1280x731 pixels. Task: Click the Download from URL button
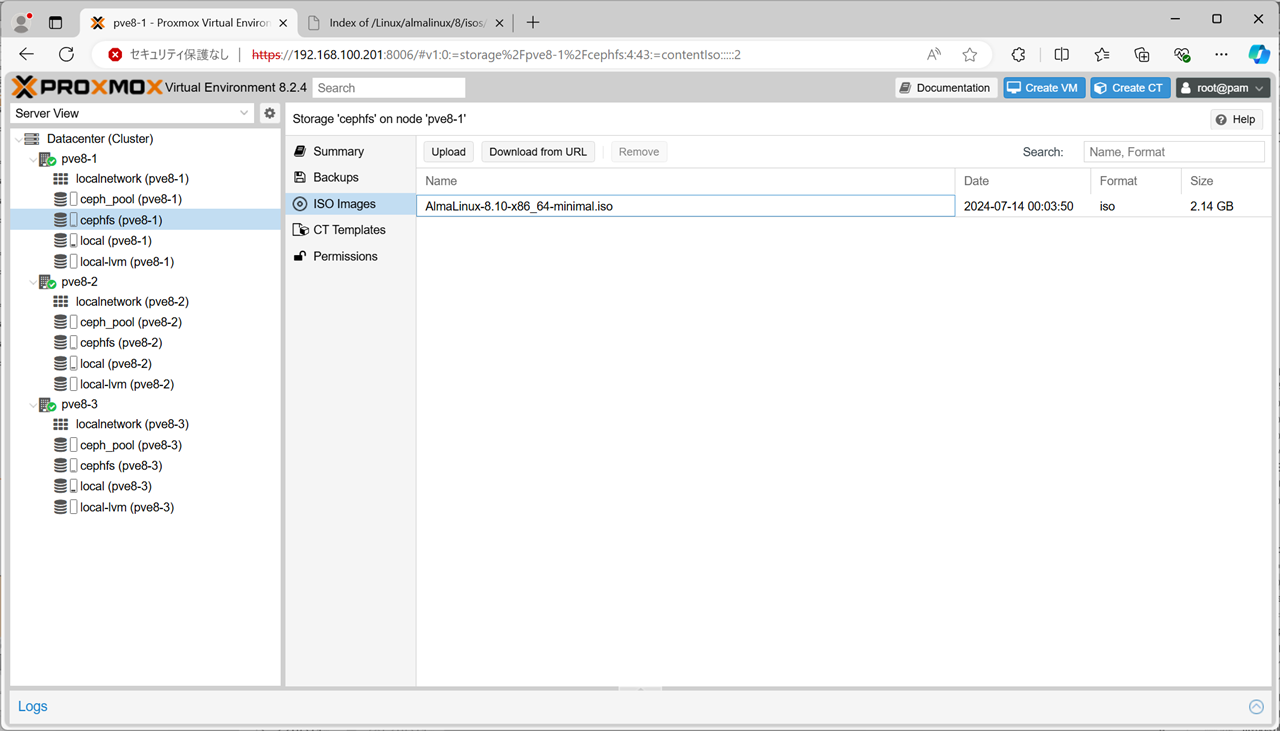[x=538, y=152]
